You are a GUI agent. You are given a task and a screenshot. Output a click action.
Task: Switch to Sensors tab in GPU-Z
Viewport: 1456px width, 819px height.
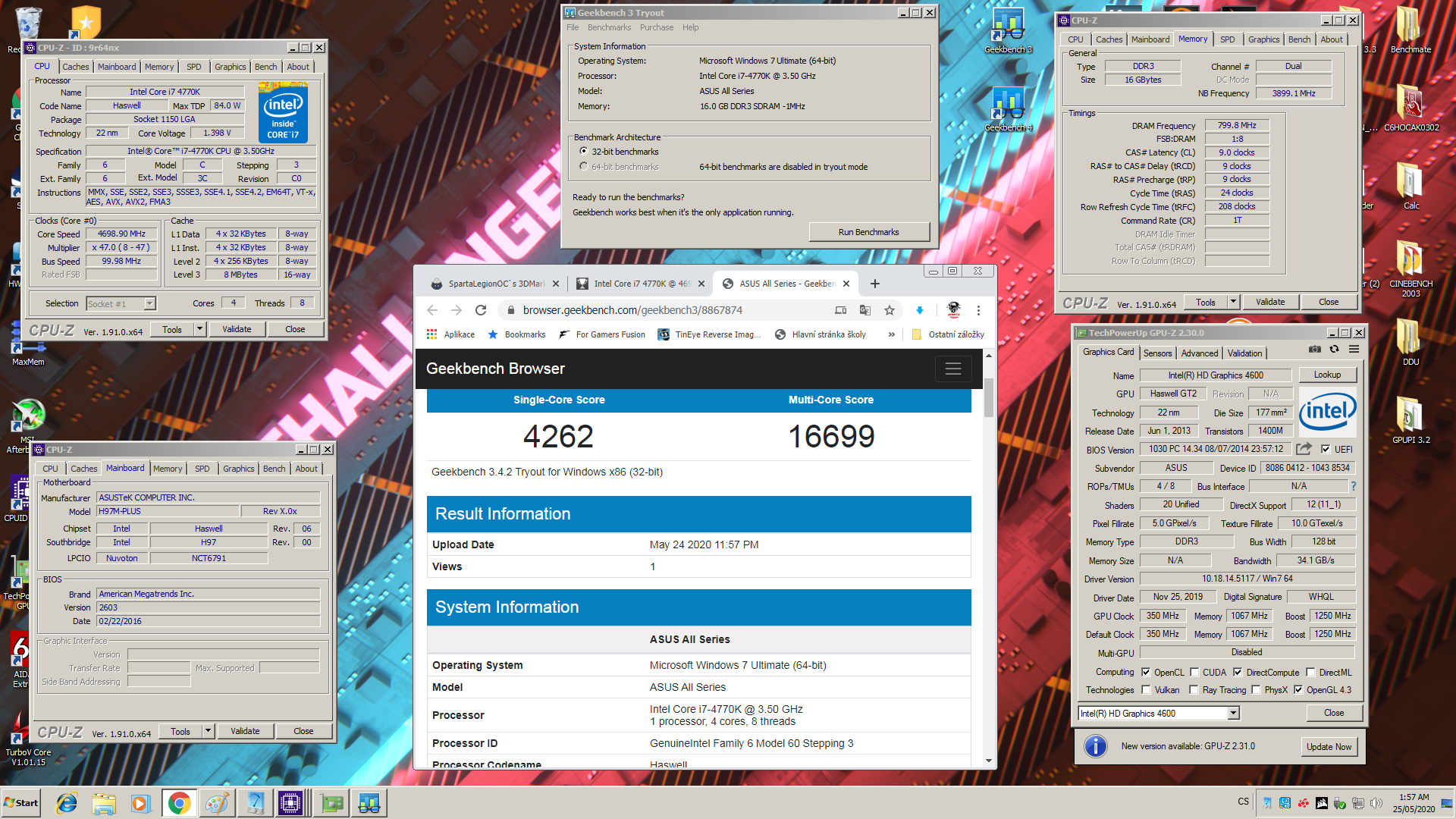coord(1157,353)
